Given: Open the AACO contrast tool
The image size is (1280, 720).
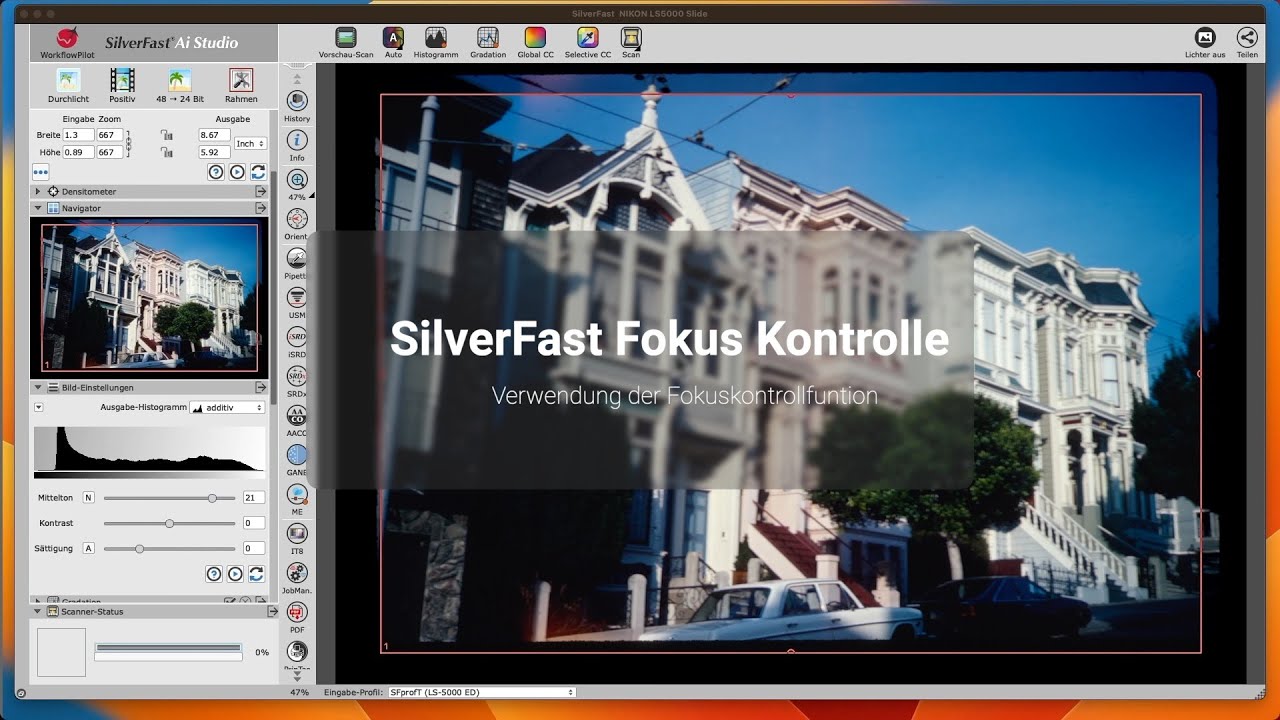Looking at the screenshot, I should click(x=297, y=420).
